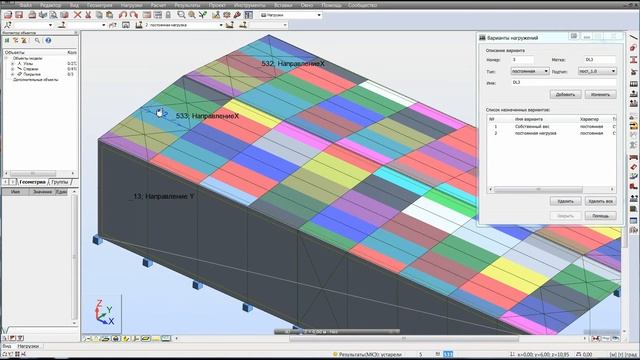Switch to the Группы tab

60,182
